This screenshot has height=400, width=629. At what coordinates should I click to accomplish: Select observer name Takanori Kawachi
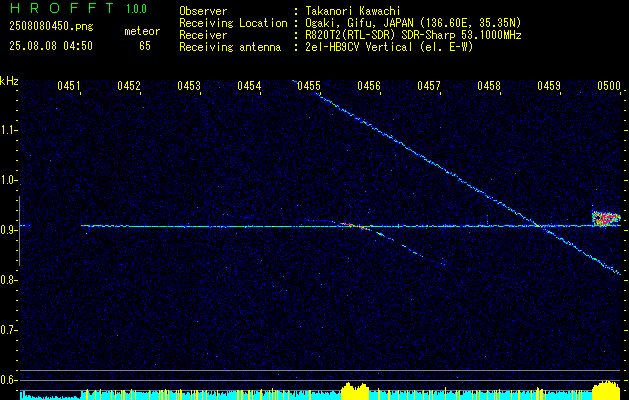(x=352, y=11)
